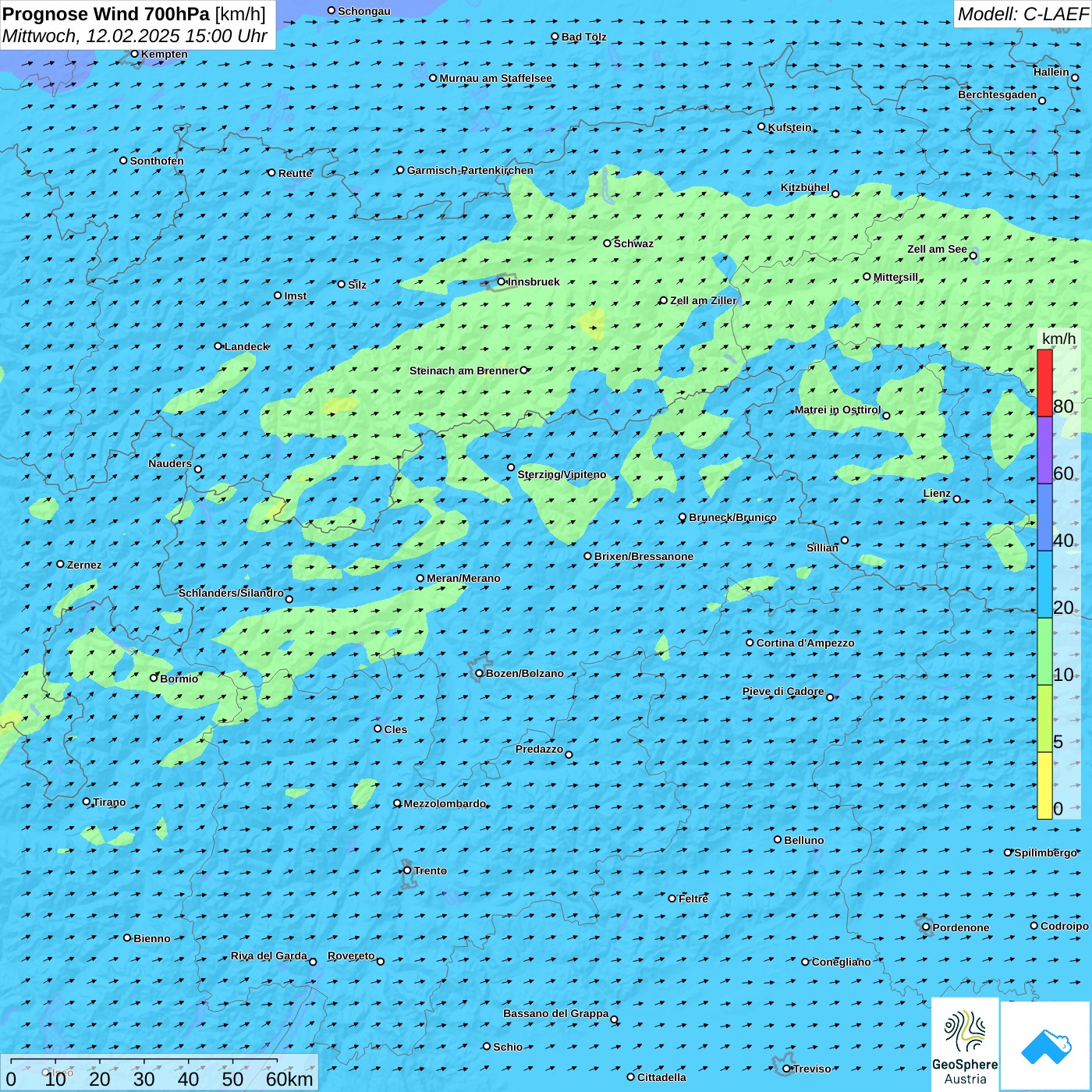Click the 'Riva del Garda' label
The image size is (1092, 1092).
(x=269, y=955)
